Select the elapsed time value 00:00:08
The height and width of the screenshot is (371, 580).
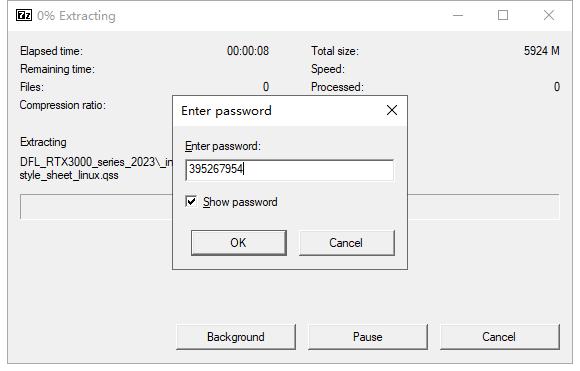248,51
